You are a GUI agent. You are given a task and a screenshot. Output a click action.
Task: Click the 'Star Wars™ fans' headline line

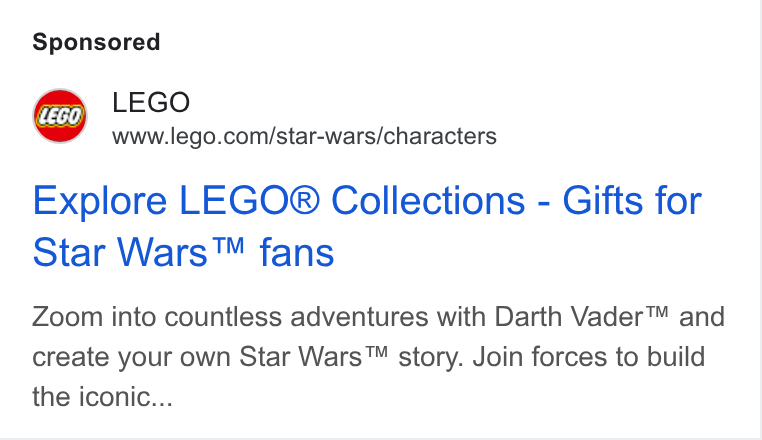[183, 252]
